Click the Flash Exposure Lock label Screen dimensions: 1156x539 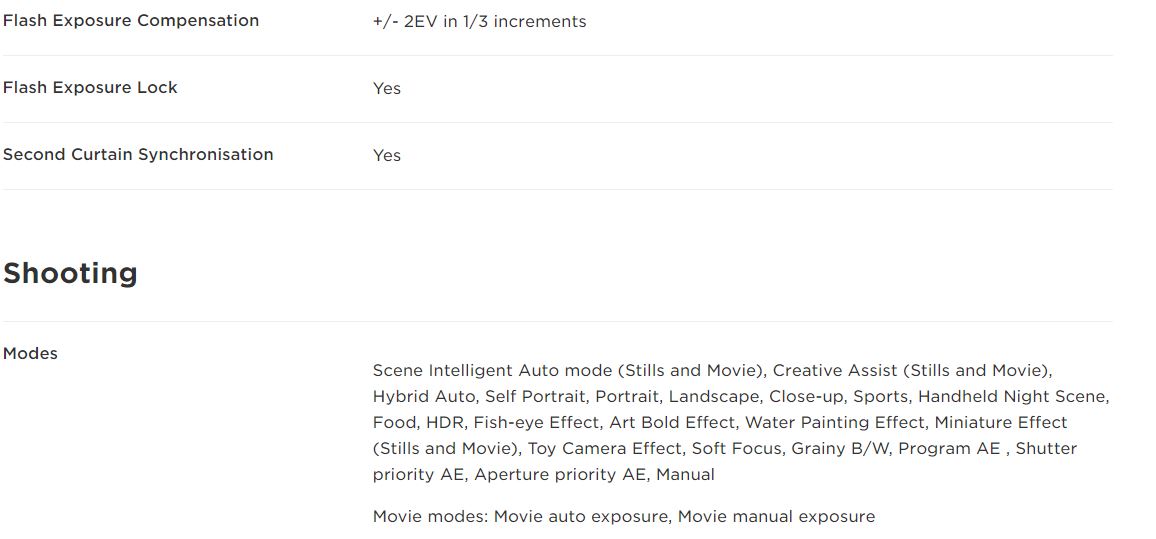pyautogui.click(x=90, y=87)
